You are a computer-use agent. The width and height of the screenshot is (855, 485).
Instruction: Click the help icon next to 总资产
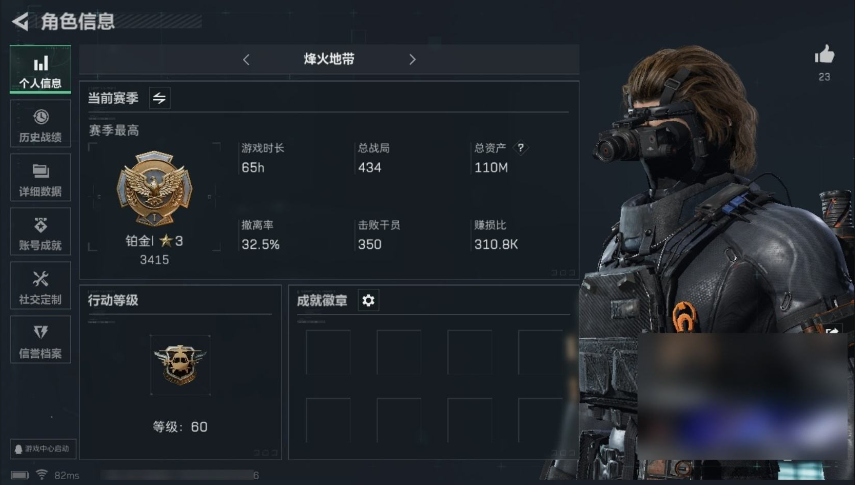click(x=521, y=147)
